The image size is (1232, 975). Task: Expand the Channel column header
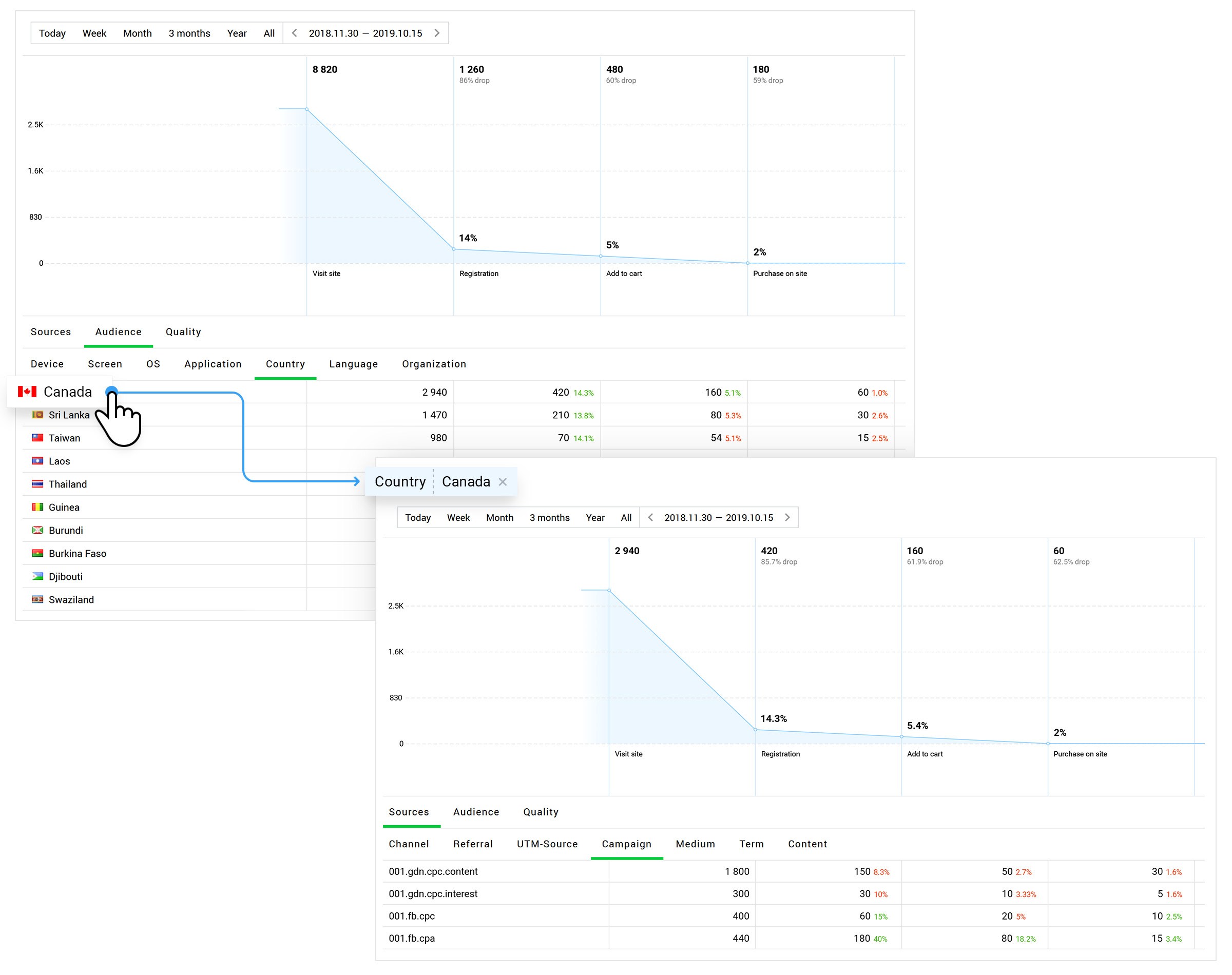pos(409,844)
